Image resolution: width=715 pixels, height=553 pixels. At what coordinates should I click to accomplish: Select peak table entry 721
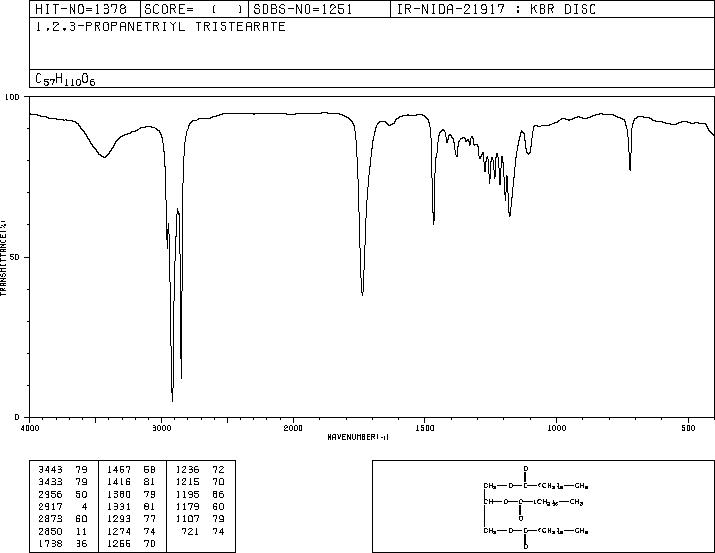tap(191, 531)
